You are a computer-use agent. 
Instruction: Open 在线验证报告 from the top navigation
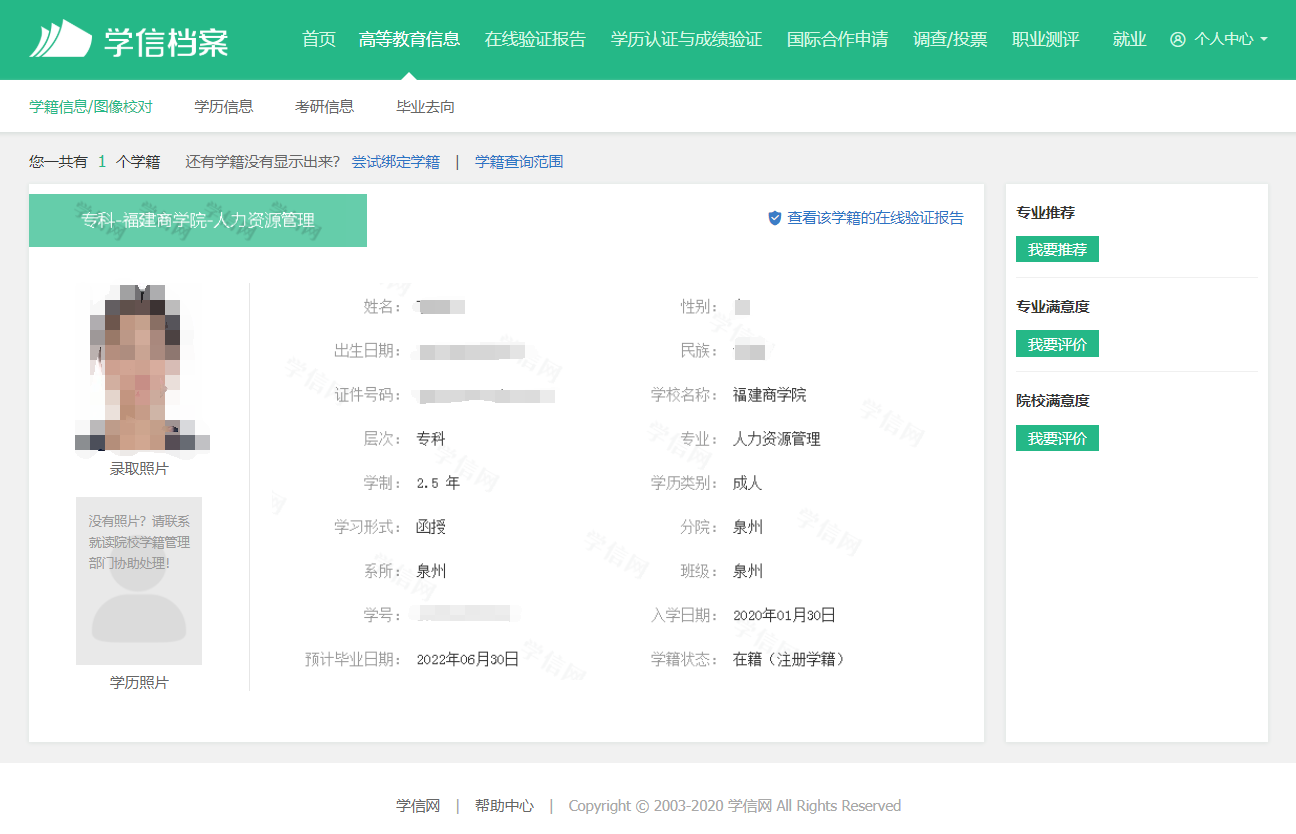[x=535, y=39]
